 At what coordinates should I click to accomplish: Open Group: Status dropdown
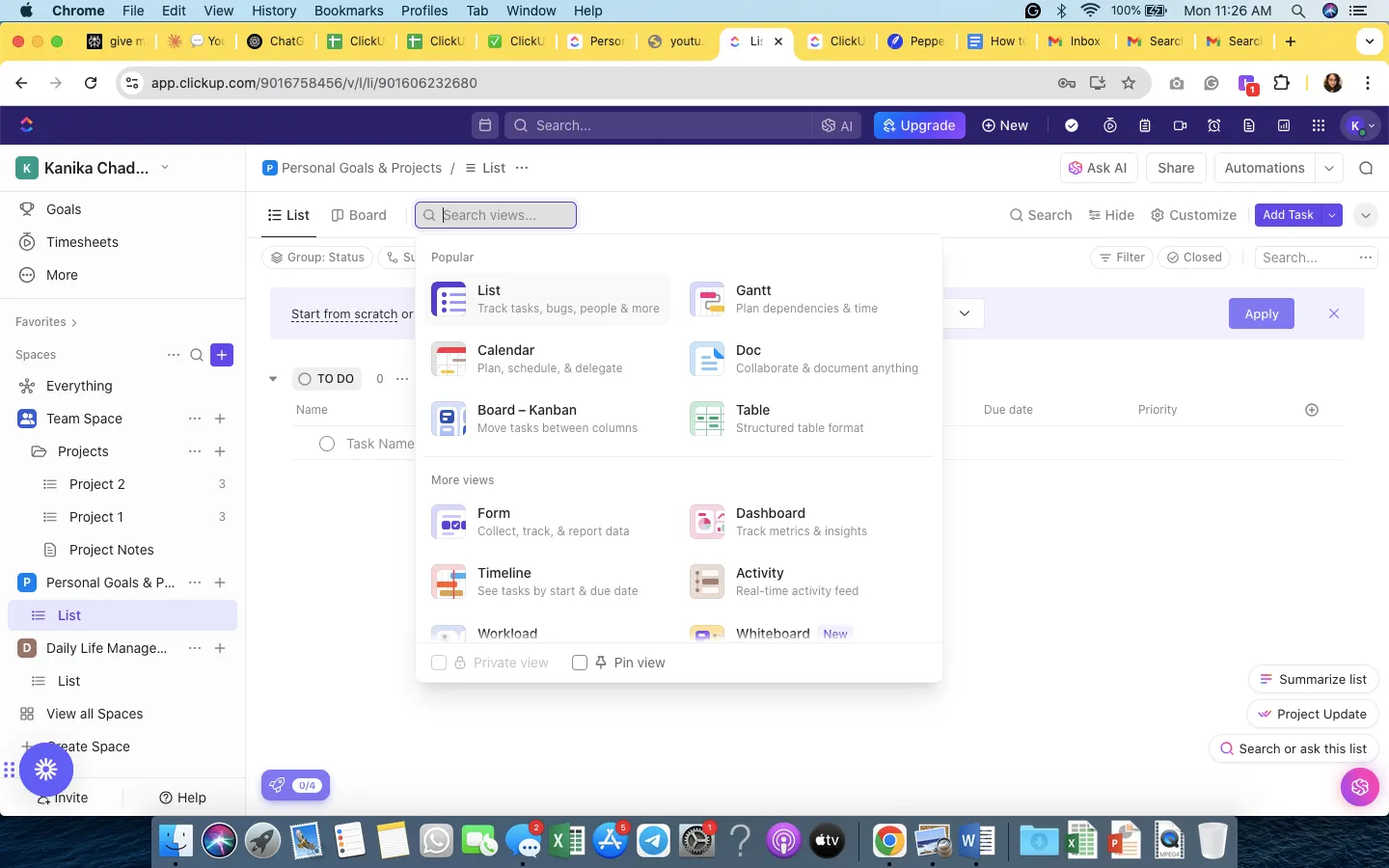(318, 258)
